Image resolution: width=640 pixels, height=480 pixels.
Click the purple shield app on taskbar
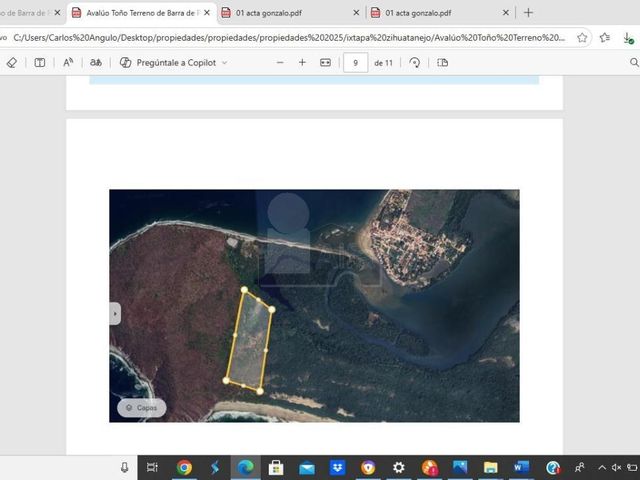click(x=368, y=467)
